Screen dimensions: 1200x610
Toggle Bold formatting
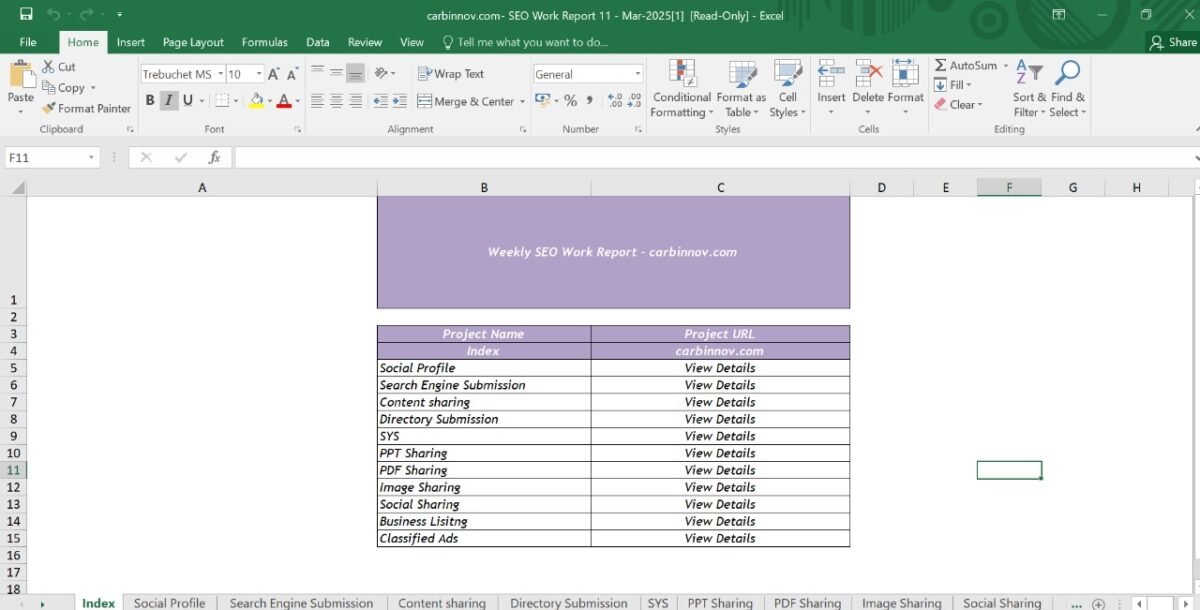[150, 101]
